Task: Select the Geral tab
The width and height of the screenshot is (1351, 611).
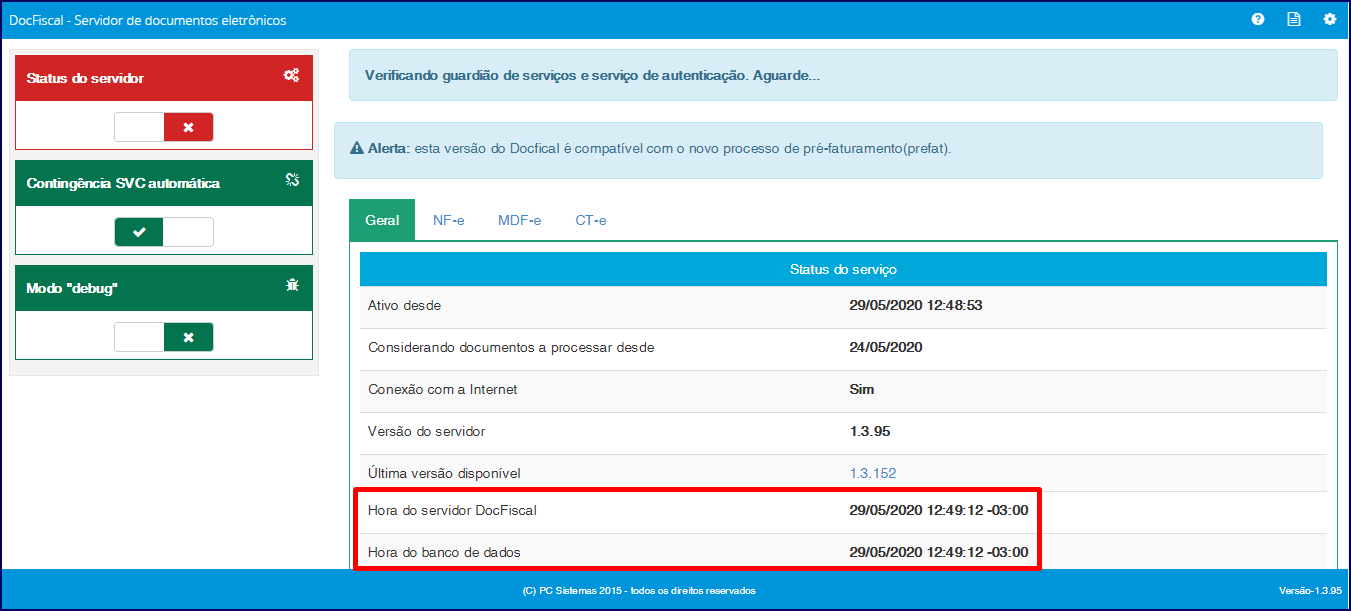Action: point(382,220)
